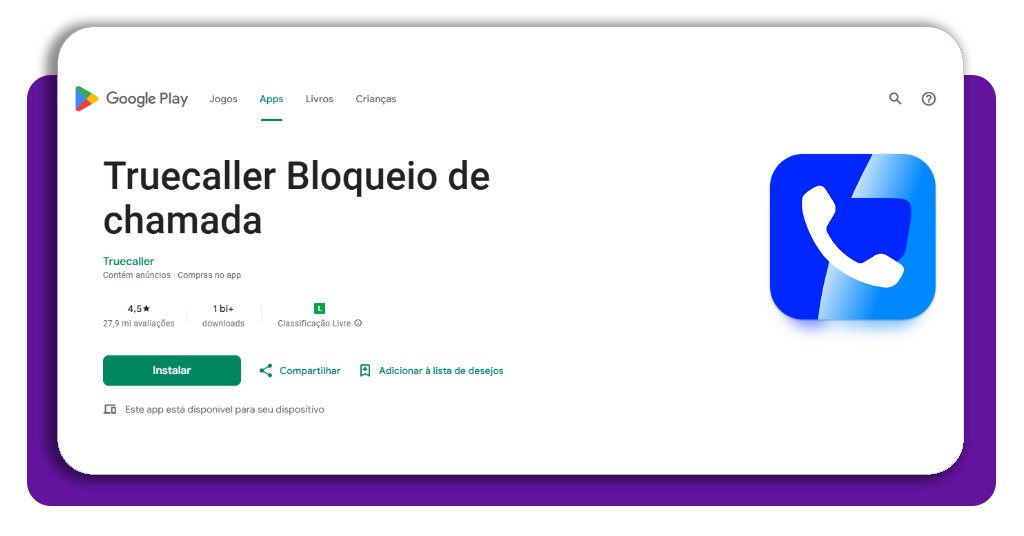Click the Google Play logo
The height and width of the screenshot is (536, 1024).
tap(131, 99)
